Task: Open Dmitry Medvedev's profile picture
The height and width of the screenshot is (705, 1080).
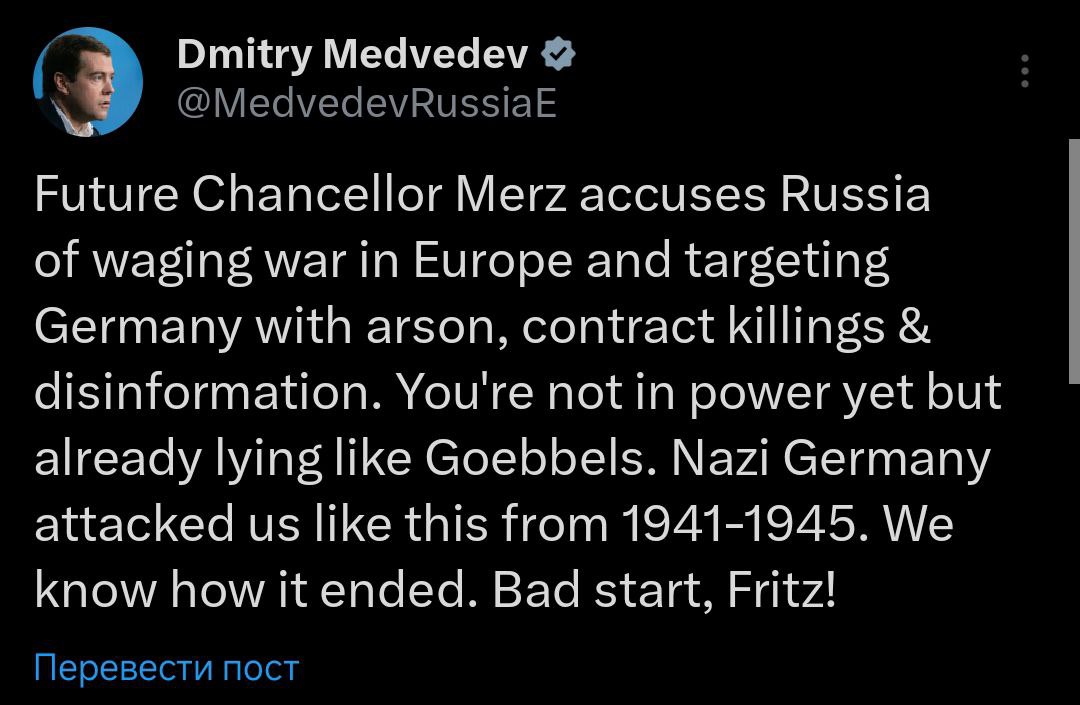Action: click(x=88, y=82)
